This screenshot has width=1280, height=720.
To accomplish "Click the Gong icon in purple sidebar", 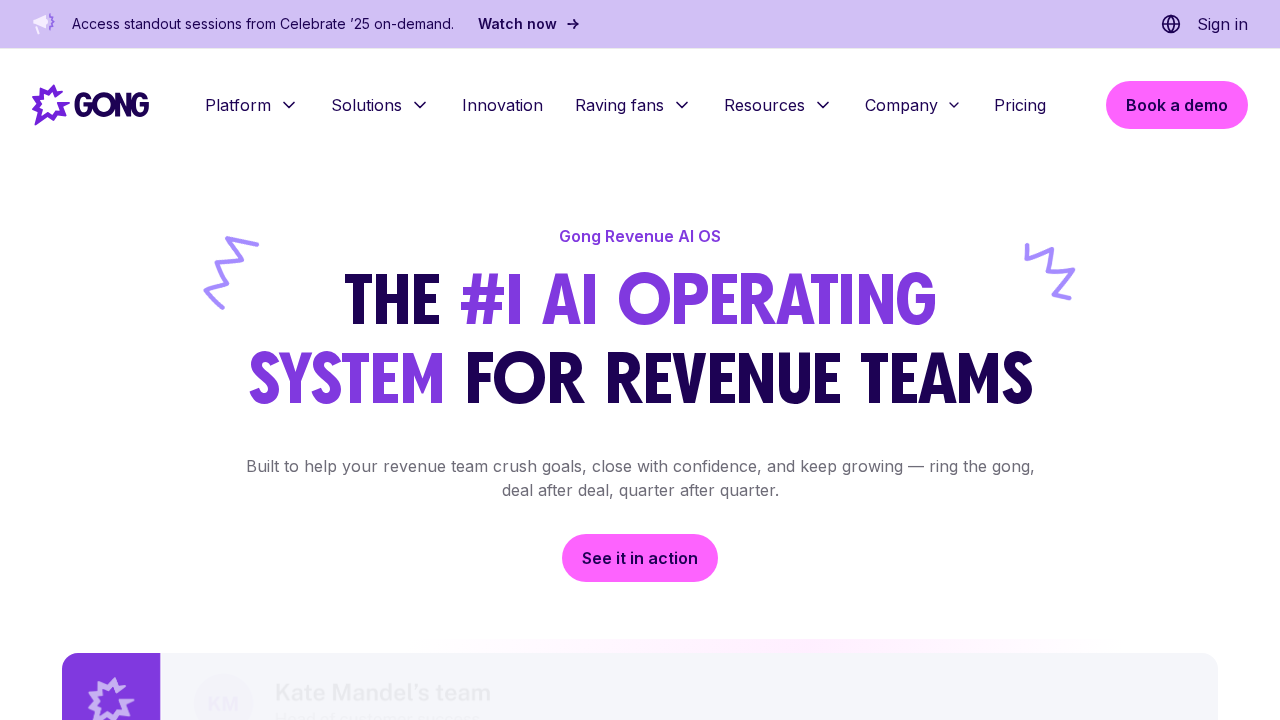I will pos(111,698).
